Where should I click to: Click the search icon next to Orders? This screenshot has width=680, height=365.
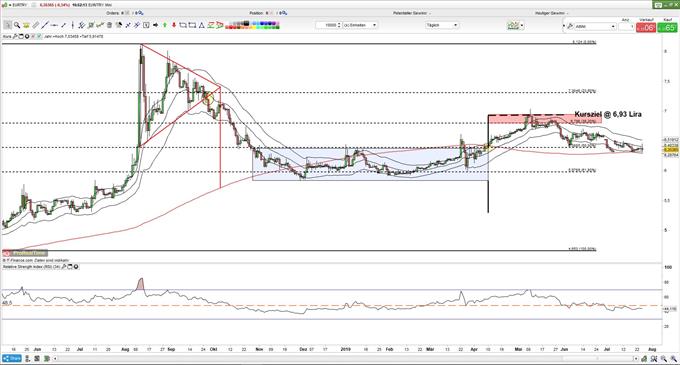(141, 13)
